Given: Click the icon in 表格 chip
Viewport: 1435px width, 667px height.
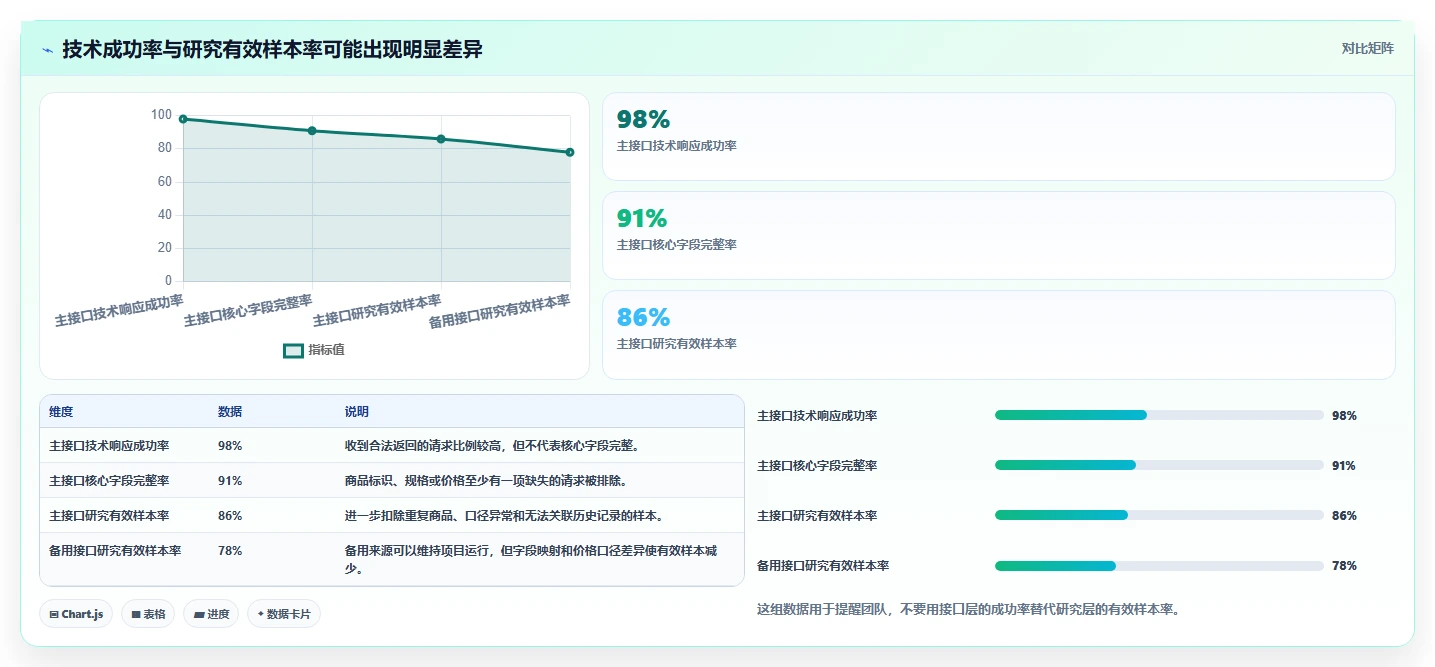Looking at the screenshot, I should point(136,615).
